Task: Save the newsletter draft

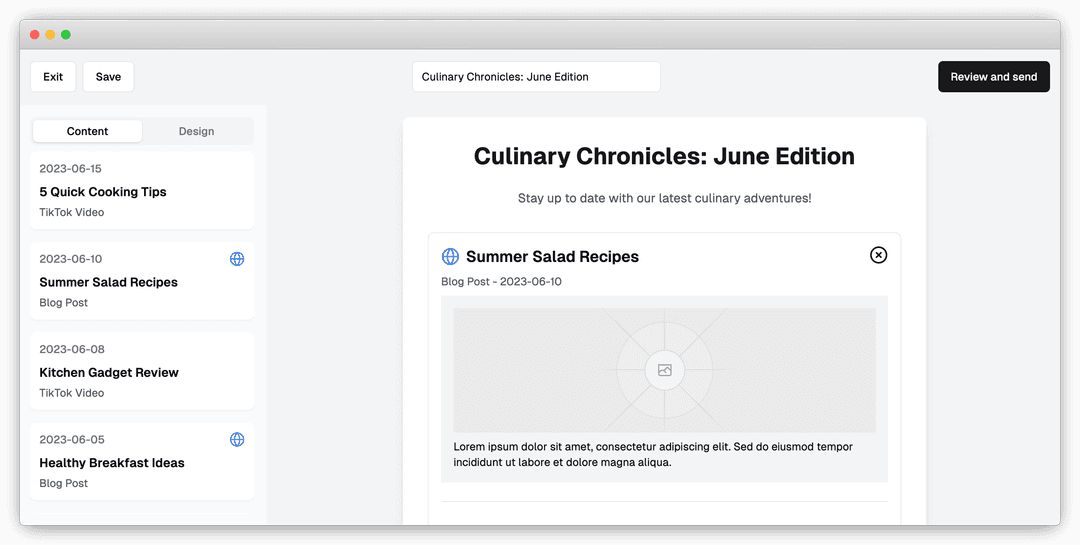Action: [108, 77]
